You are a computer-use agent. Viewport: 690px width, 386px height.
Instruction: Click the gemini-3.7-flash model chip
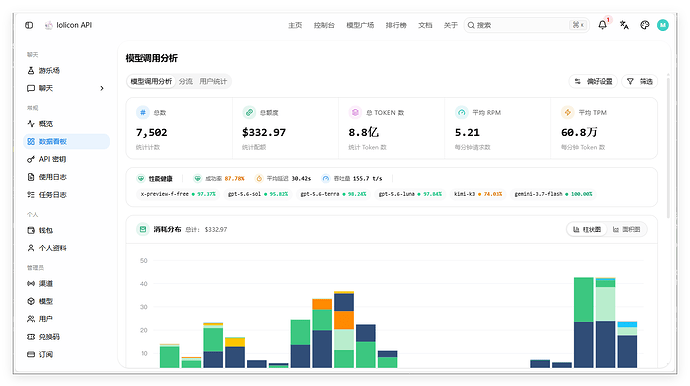click(x=553, y=194)
